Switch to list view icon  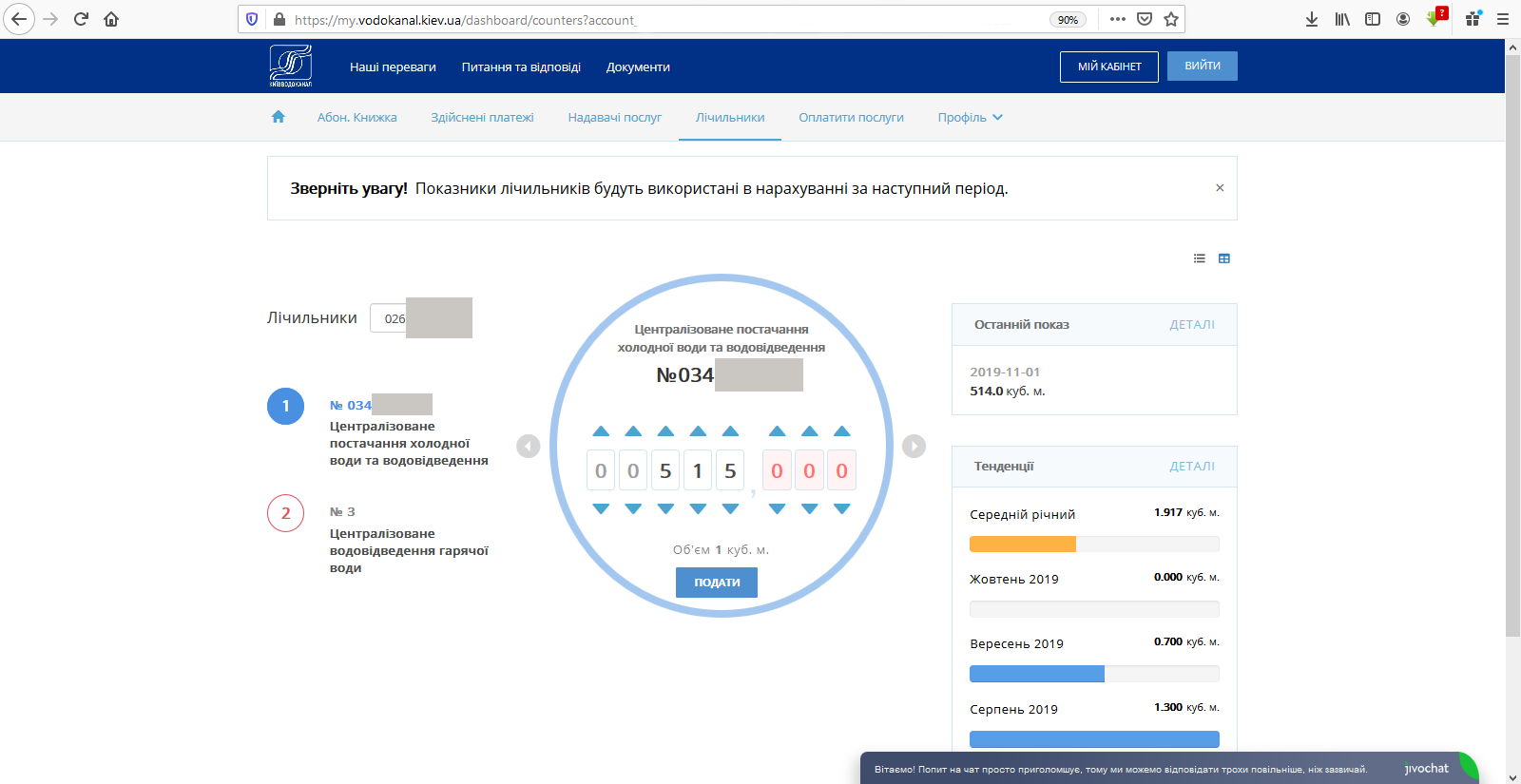point(1200,258)
